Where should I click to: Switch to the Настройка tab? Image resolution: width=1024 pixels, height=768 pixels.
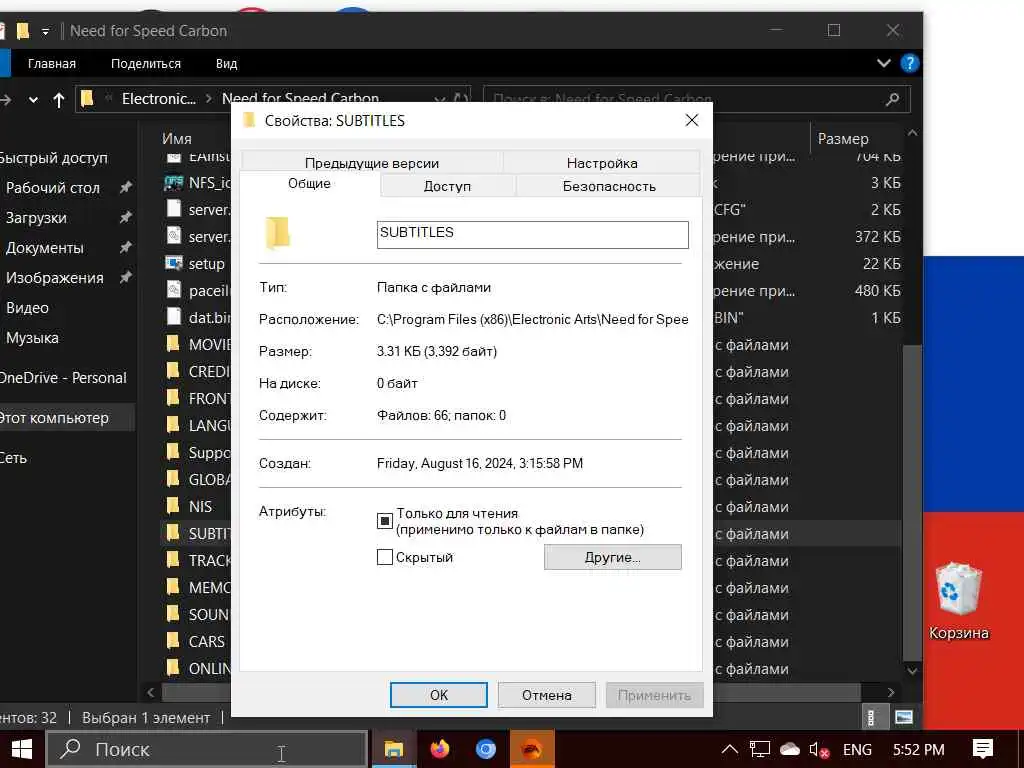pos(601,163)
